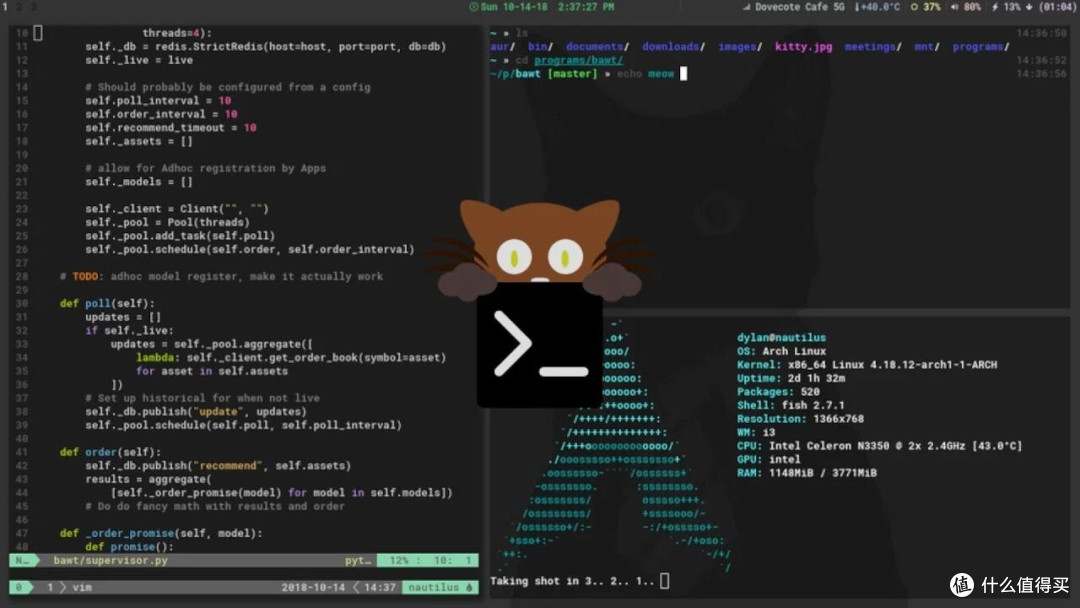Image resolution: width=1080 pixels, height=608 pixels.
Task: Click the battery charge icon beside 13%
Action: pyautogui.click(x=995, y=7)
